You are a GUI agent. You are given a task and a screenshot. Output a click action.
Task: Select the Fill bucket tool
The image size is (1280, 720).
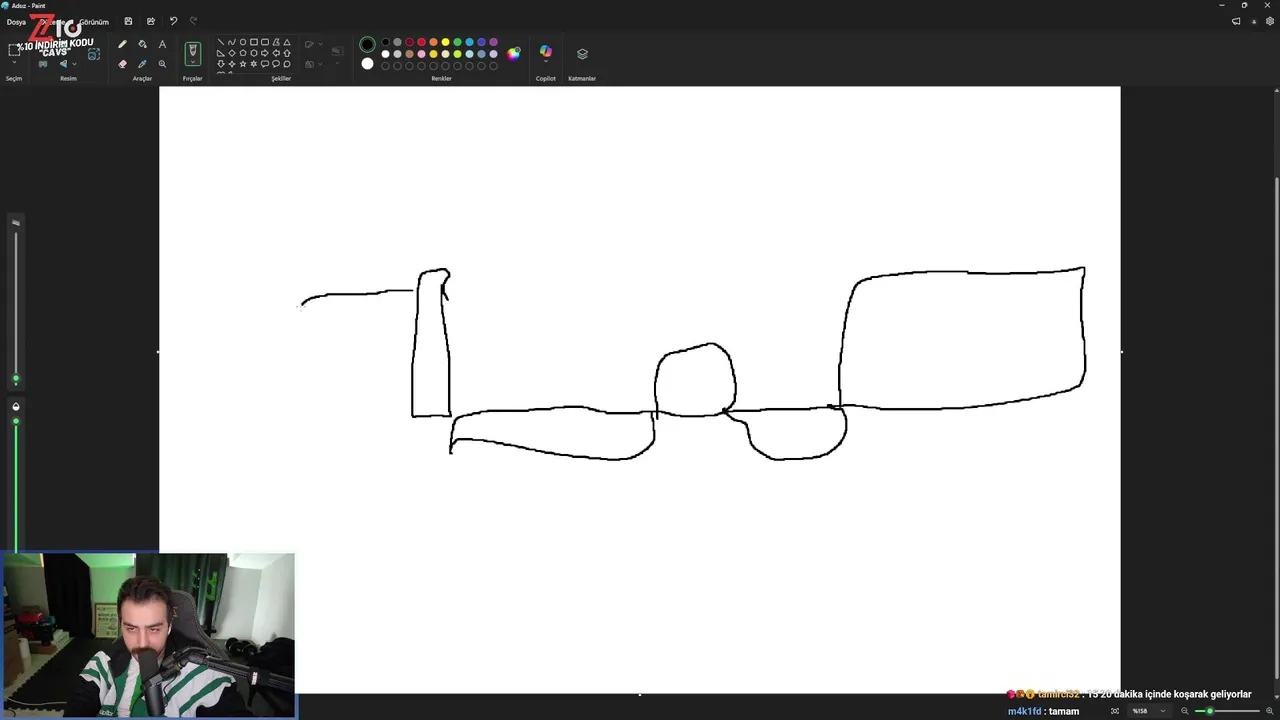click(142, 44)
